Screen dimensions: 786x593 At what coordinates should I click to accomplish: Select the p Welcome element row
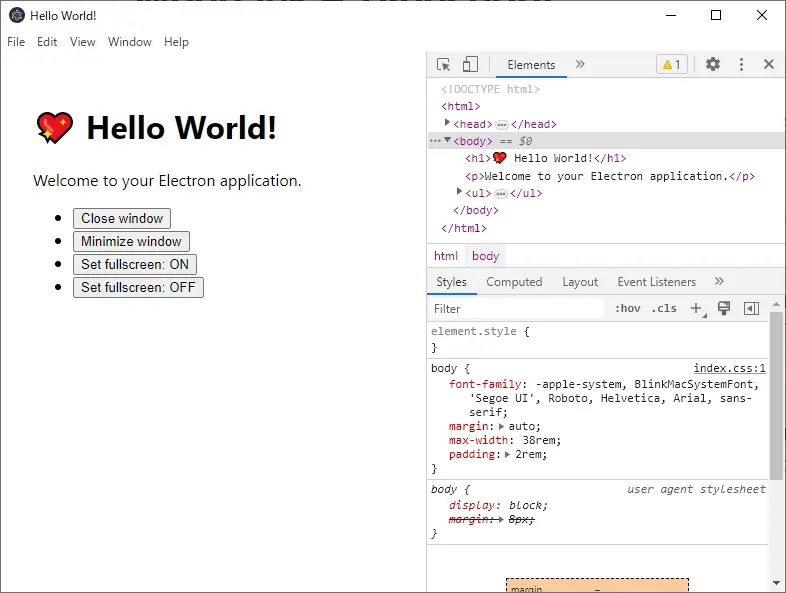click(x=610, y=176)
